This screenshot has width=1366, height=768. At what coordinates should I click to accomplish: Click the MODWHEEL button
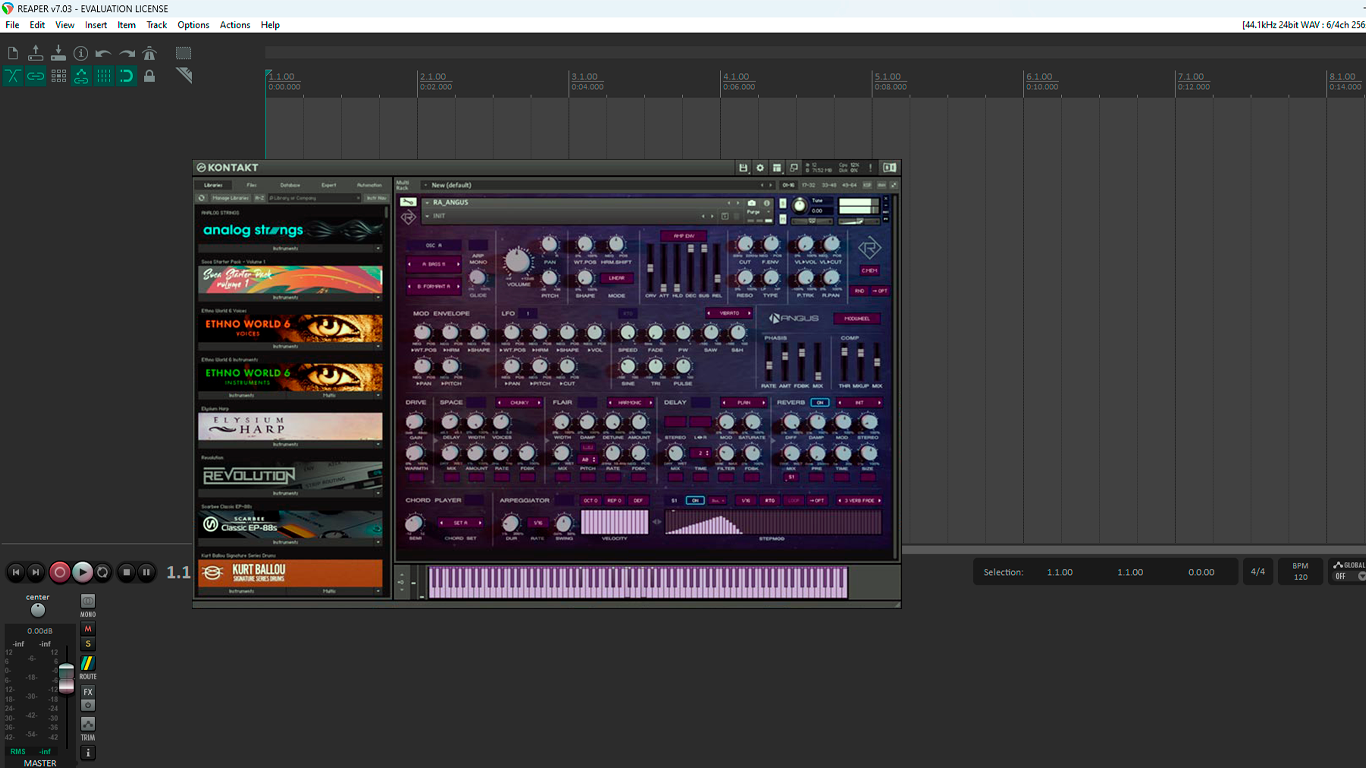click(x=857, y=319)
